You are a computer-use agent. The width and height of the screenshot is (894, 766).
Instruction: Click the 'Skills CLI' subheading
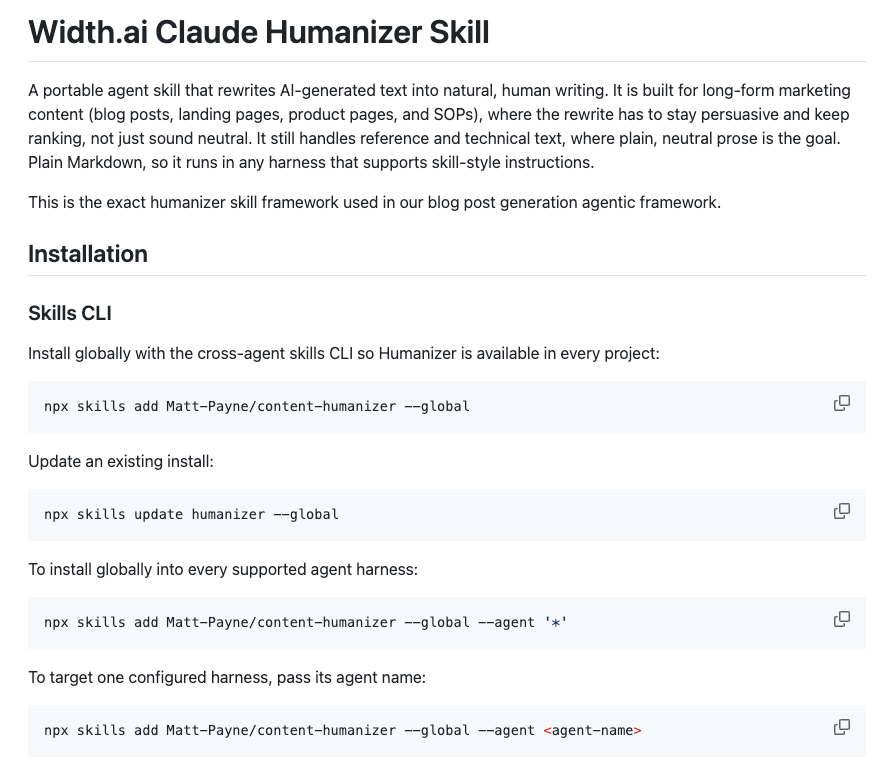70,313
